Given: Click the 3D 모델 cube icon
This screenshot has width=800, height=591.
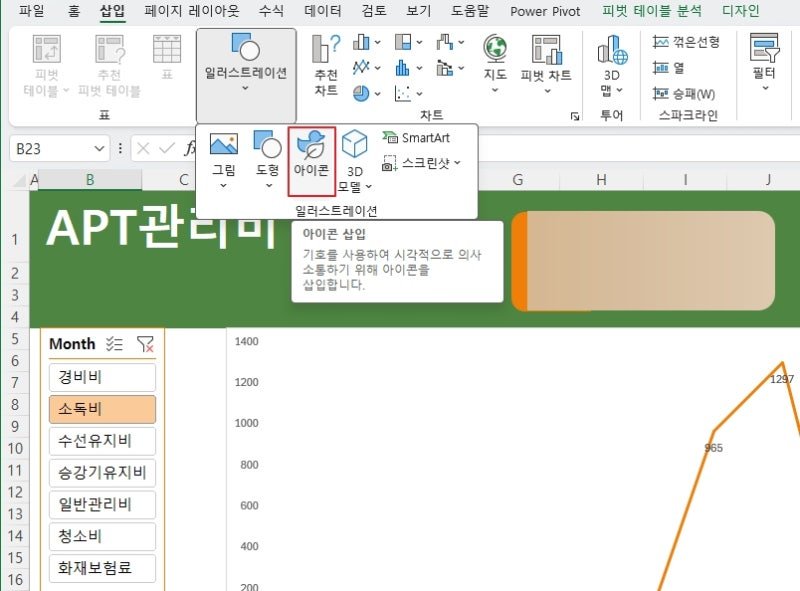Looking at the screenshot, I should [x=354, y=144].
